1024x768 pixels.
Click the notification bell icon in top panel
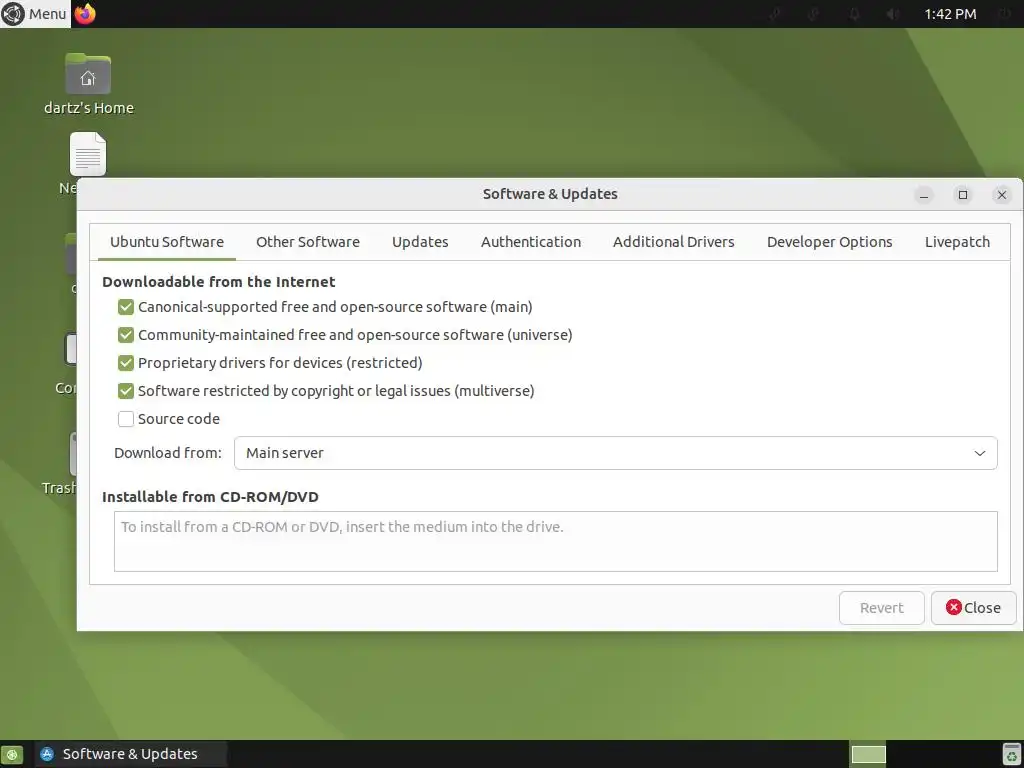pyautogui.click(x=854, y=14)
